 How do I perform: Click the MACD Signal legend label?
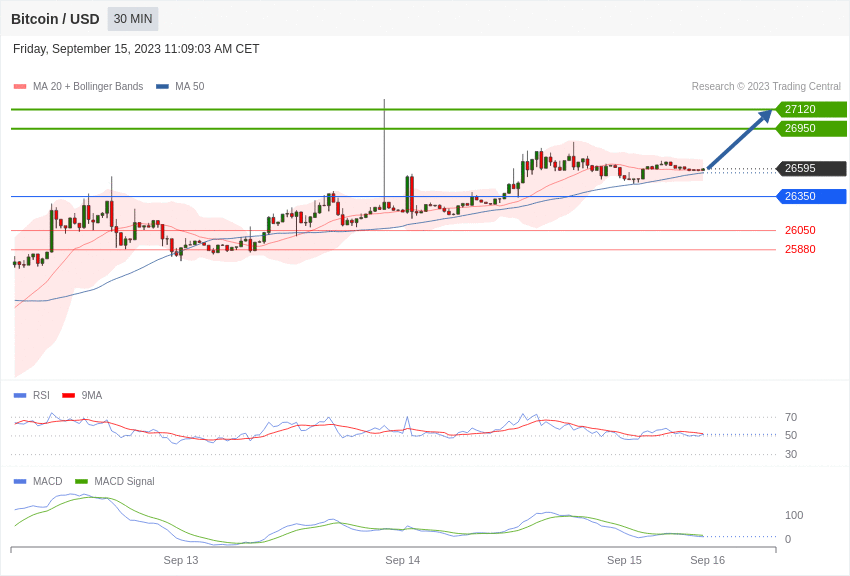(124, 481)
